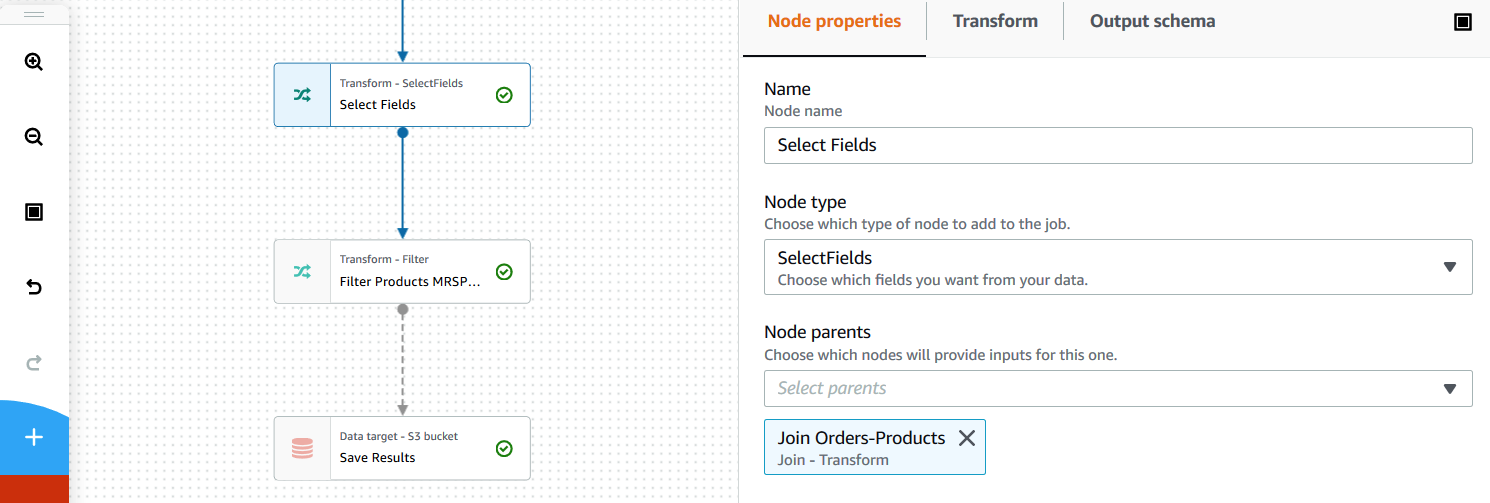Click the blue plus add node button
Image resolution: width=1490 pixels, height=503 pixels.
click(x=34, y=437)
